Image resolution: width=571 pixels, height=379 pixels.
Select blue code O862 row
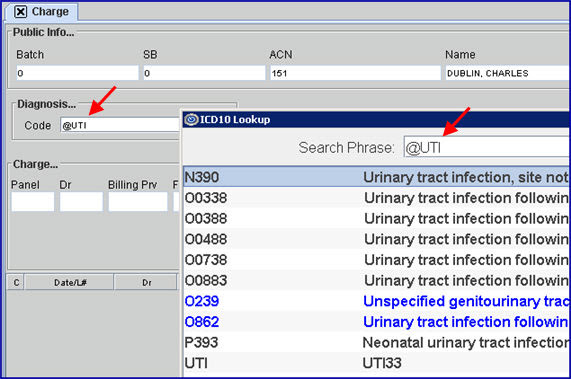377,321
